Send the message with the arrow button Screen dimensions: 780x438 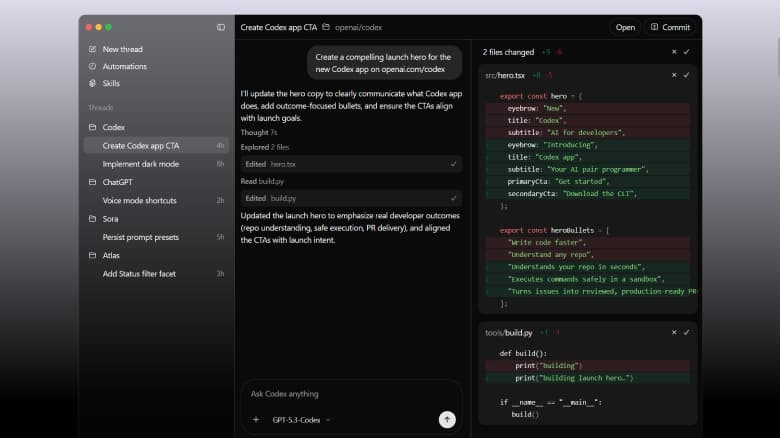447,420
